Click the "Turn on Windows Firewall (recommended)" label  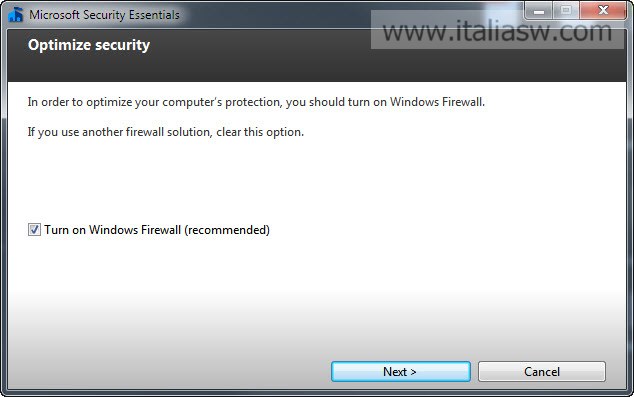[x=157, y=230]
